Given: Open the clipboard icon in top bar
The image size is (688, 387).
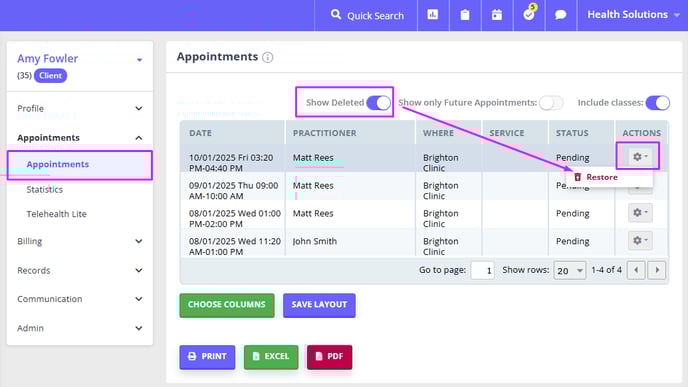Looking at the screenshot, I should tap(465, 15).
